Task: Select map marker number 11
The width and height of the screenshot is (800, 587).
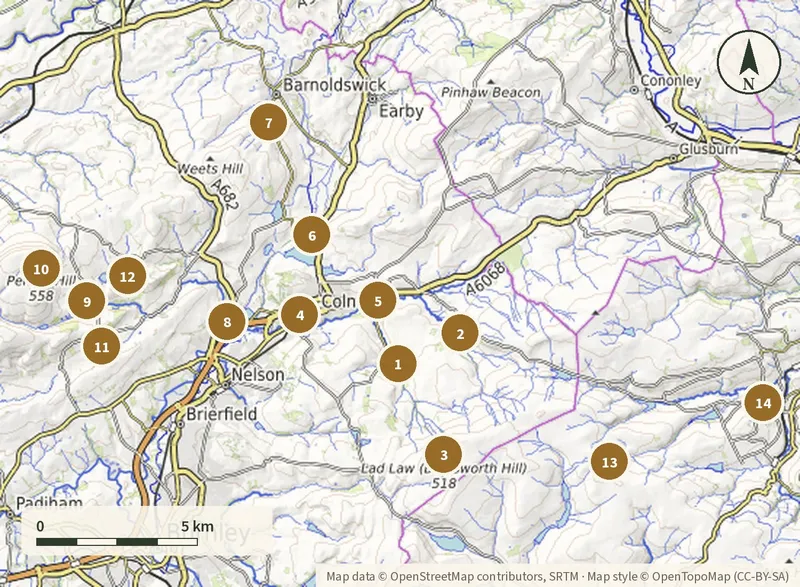Action: [102, 347]
